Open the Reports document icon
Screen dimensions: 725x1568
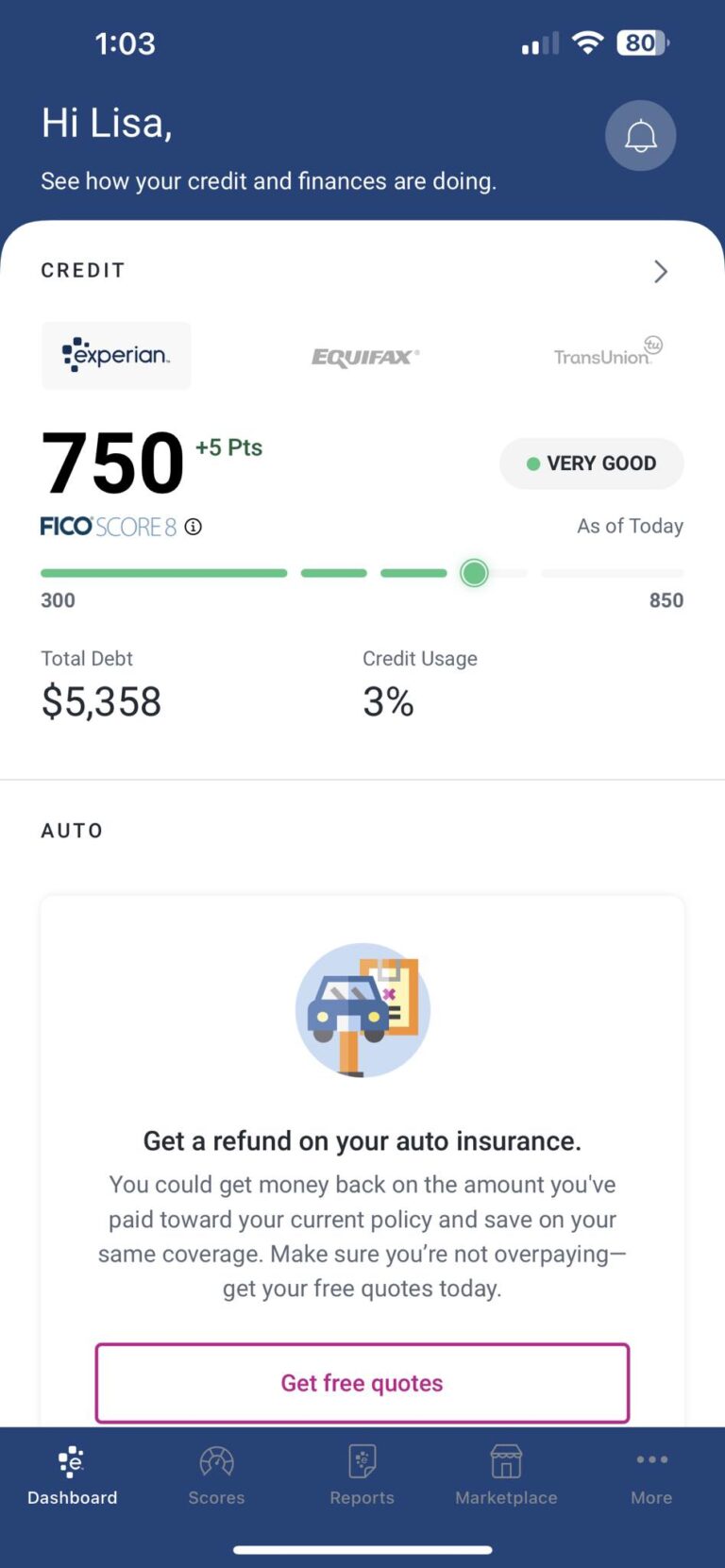pos(362,1461)
